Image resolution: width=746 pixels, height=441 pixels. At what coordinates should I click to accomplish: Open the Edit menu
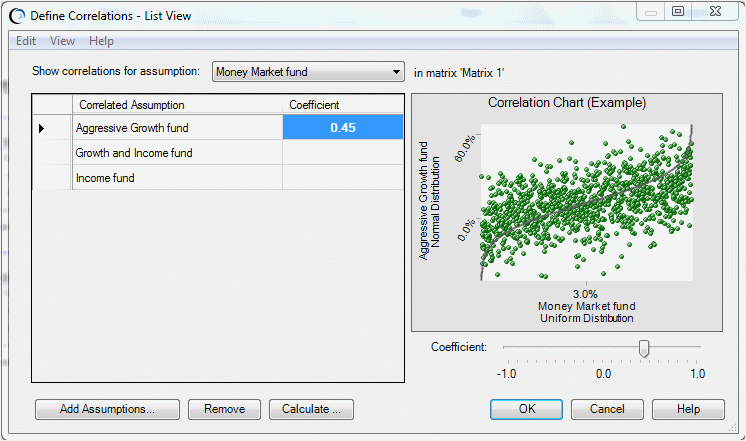click(x=26, y=41)
